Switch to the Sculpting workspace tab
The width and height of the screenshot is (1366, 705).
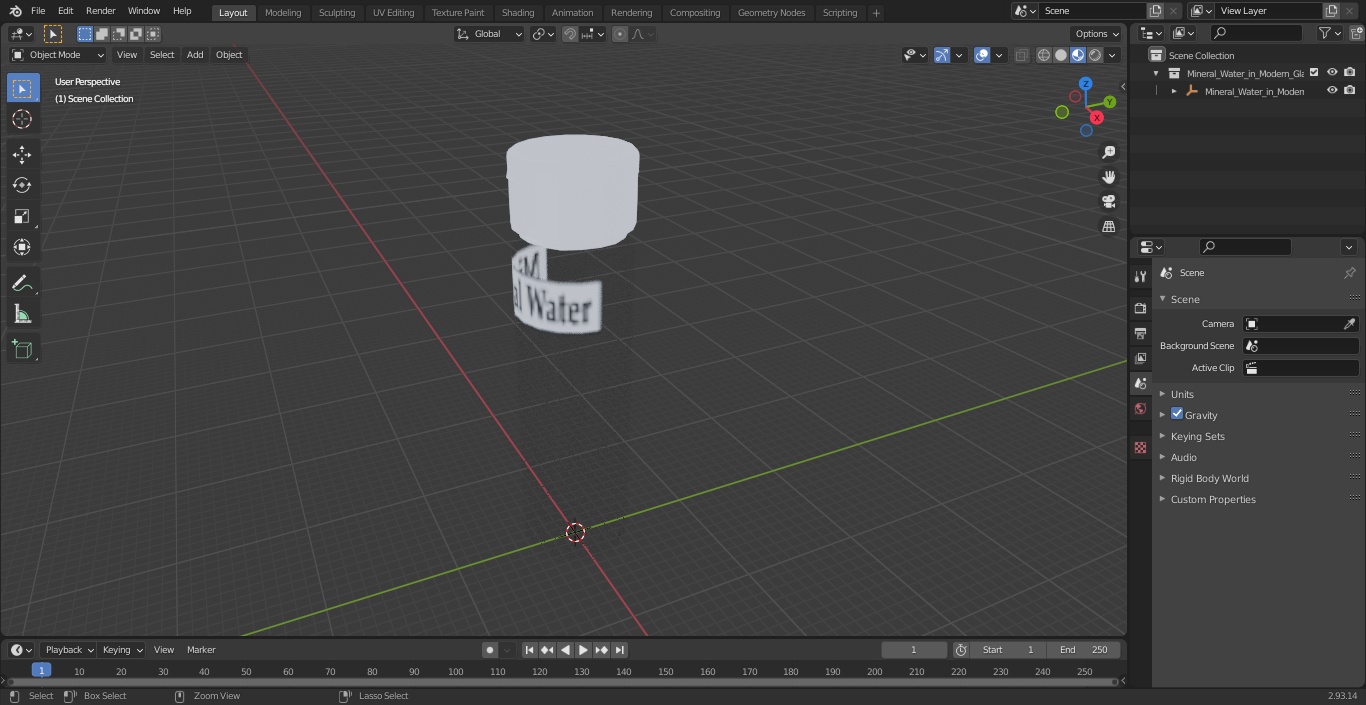click(x=337, y=13)
